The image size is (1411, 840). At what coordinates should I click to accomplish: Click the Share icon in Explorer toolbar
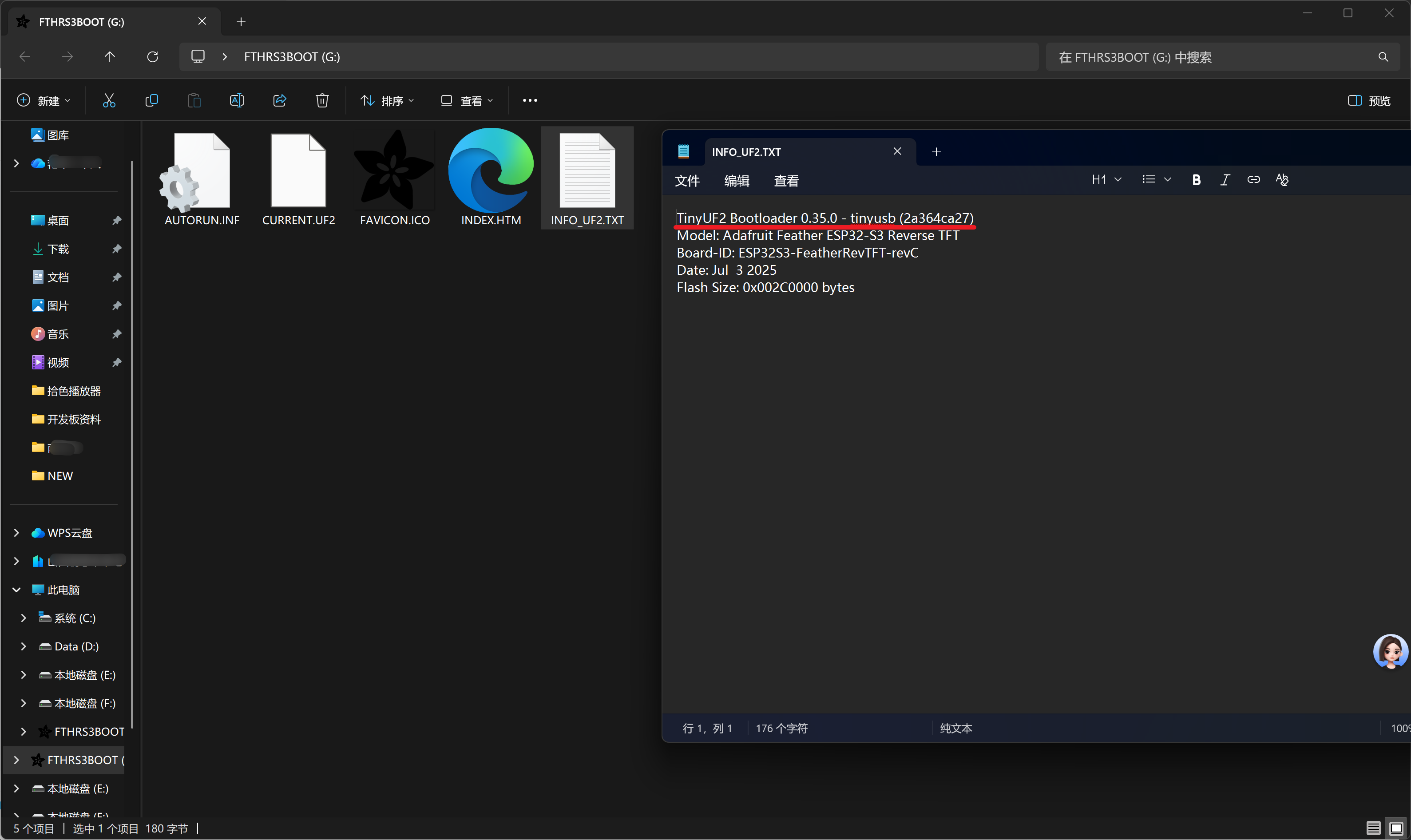click(x=280, y=101)
